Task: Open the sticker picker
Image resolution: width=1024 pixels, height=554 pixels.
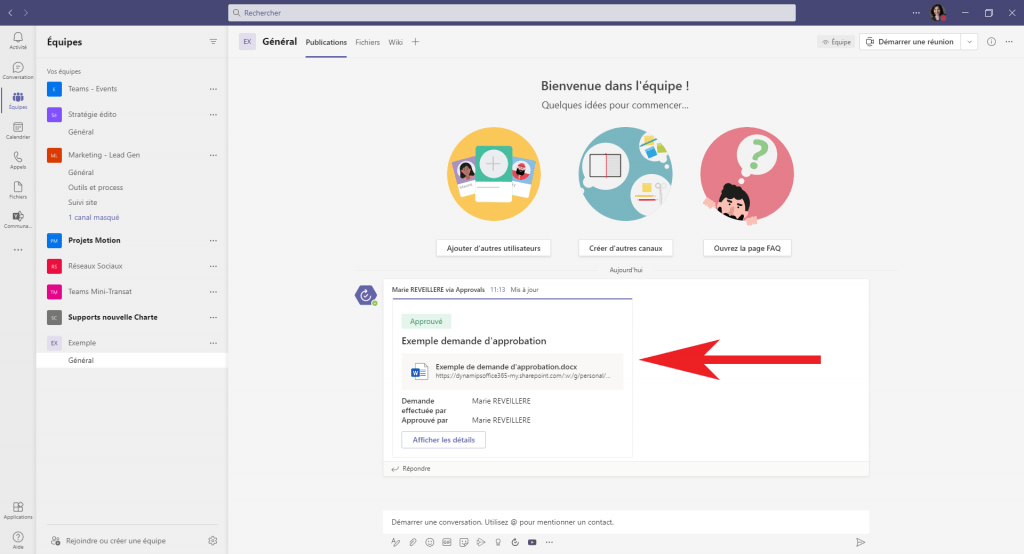Action: tap(464, 542)
